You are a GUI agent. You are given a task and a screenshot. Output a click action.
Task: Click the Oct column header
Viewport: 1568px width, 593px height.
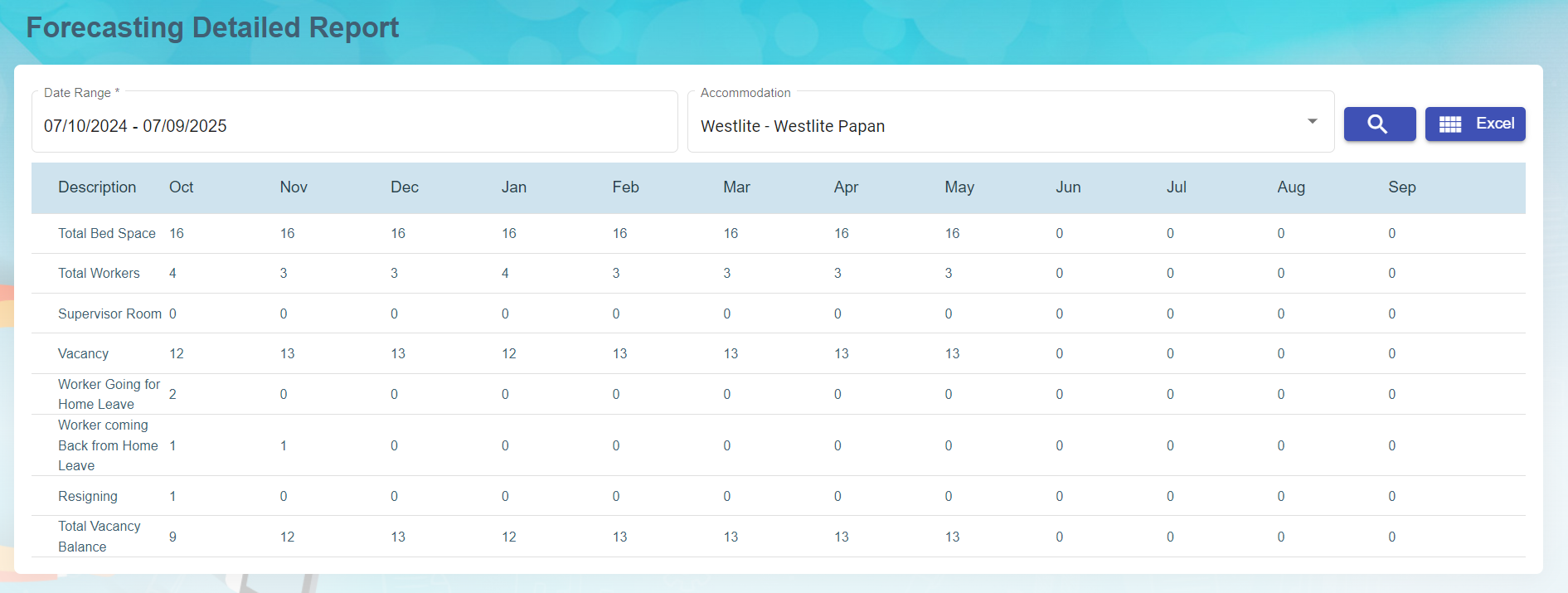181,187
